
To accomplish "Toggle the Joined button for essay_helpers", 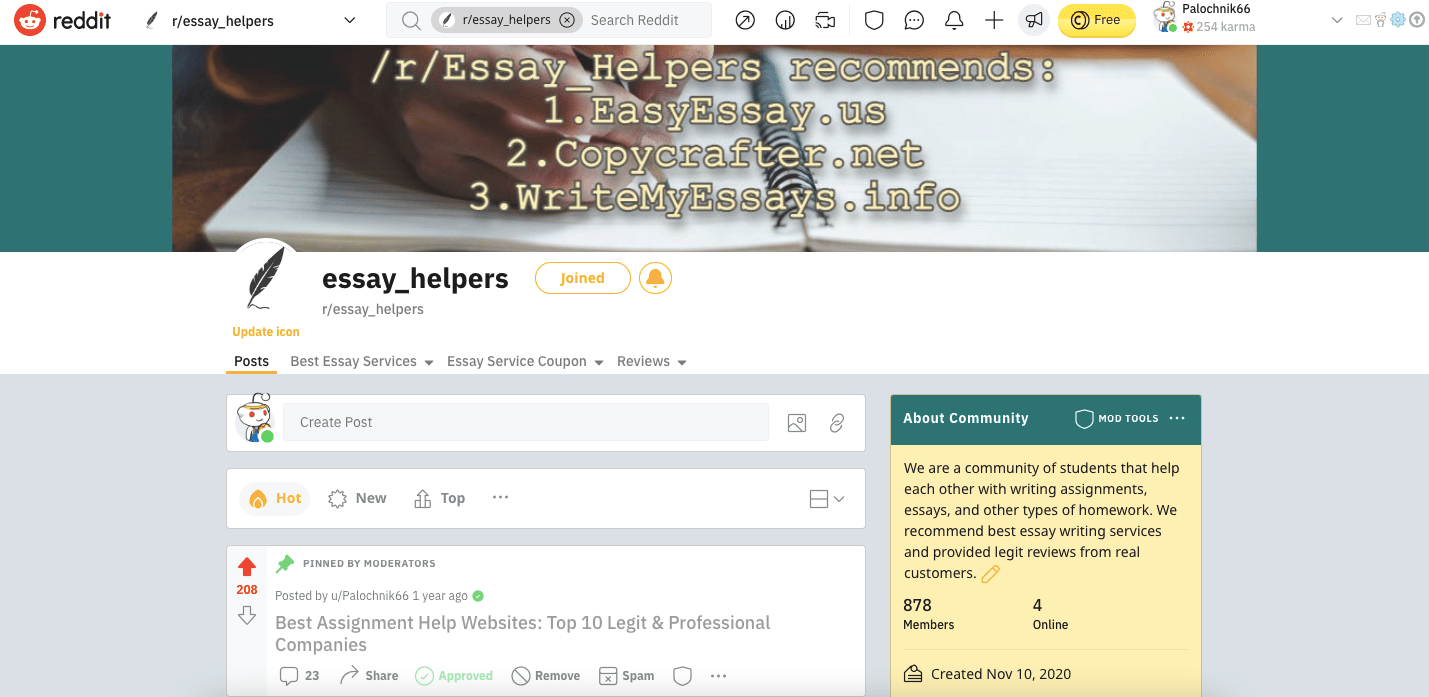I will pos(582,278).
